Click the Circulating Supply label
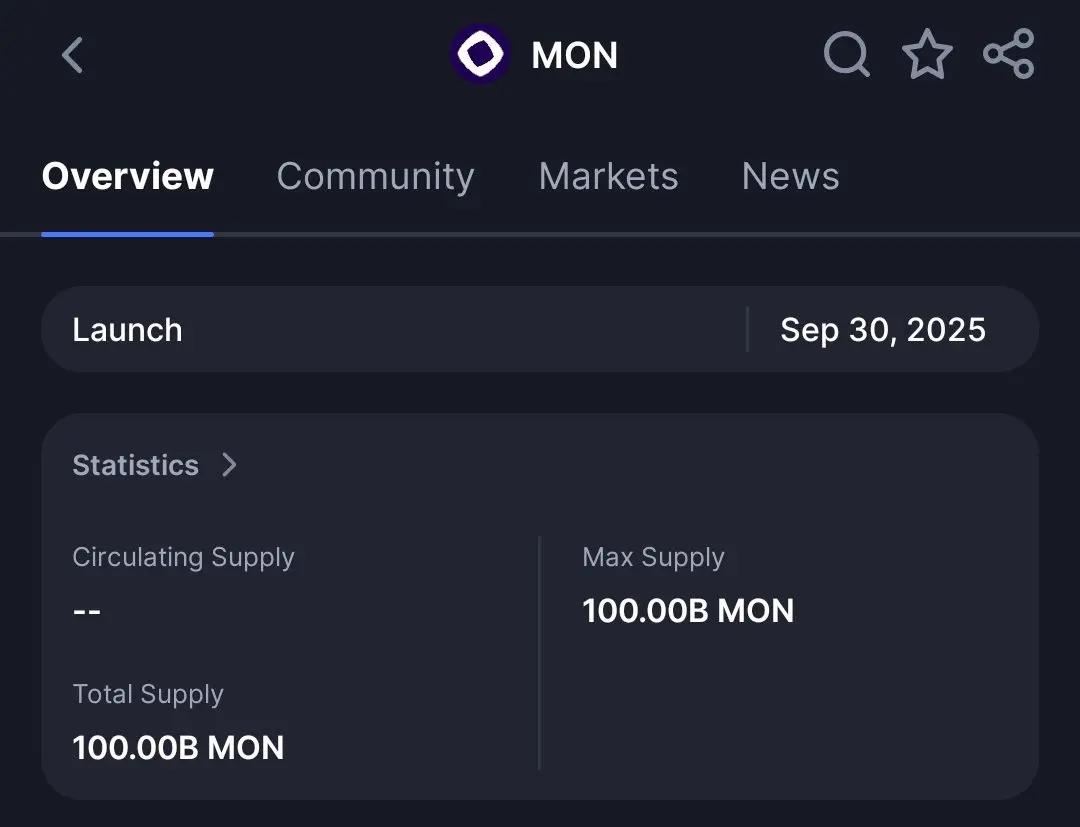 coord(183,558)
